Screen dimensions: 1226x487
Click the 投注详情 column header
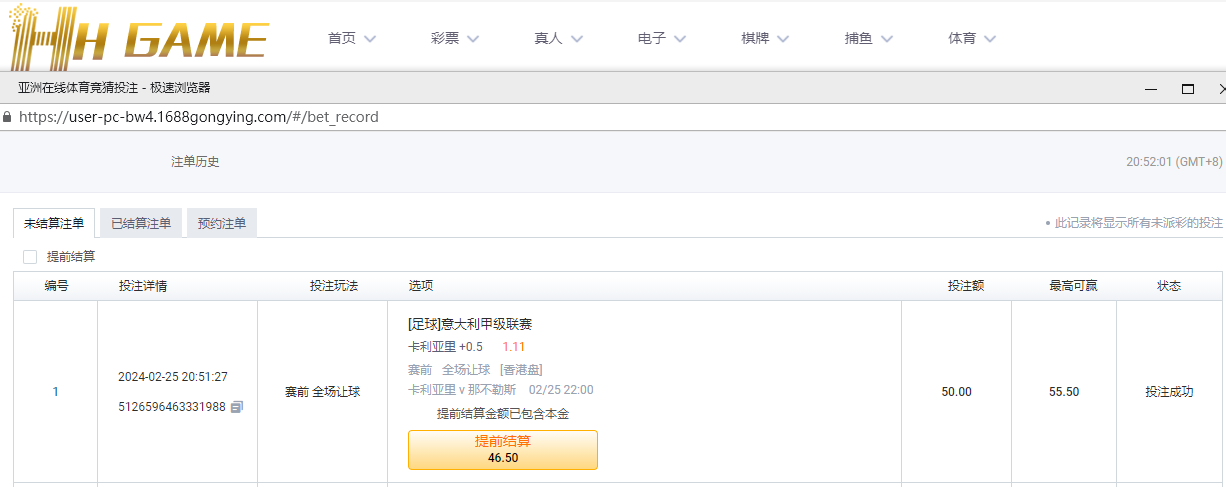(143, 286)
